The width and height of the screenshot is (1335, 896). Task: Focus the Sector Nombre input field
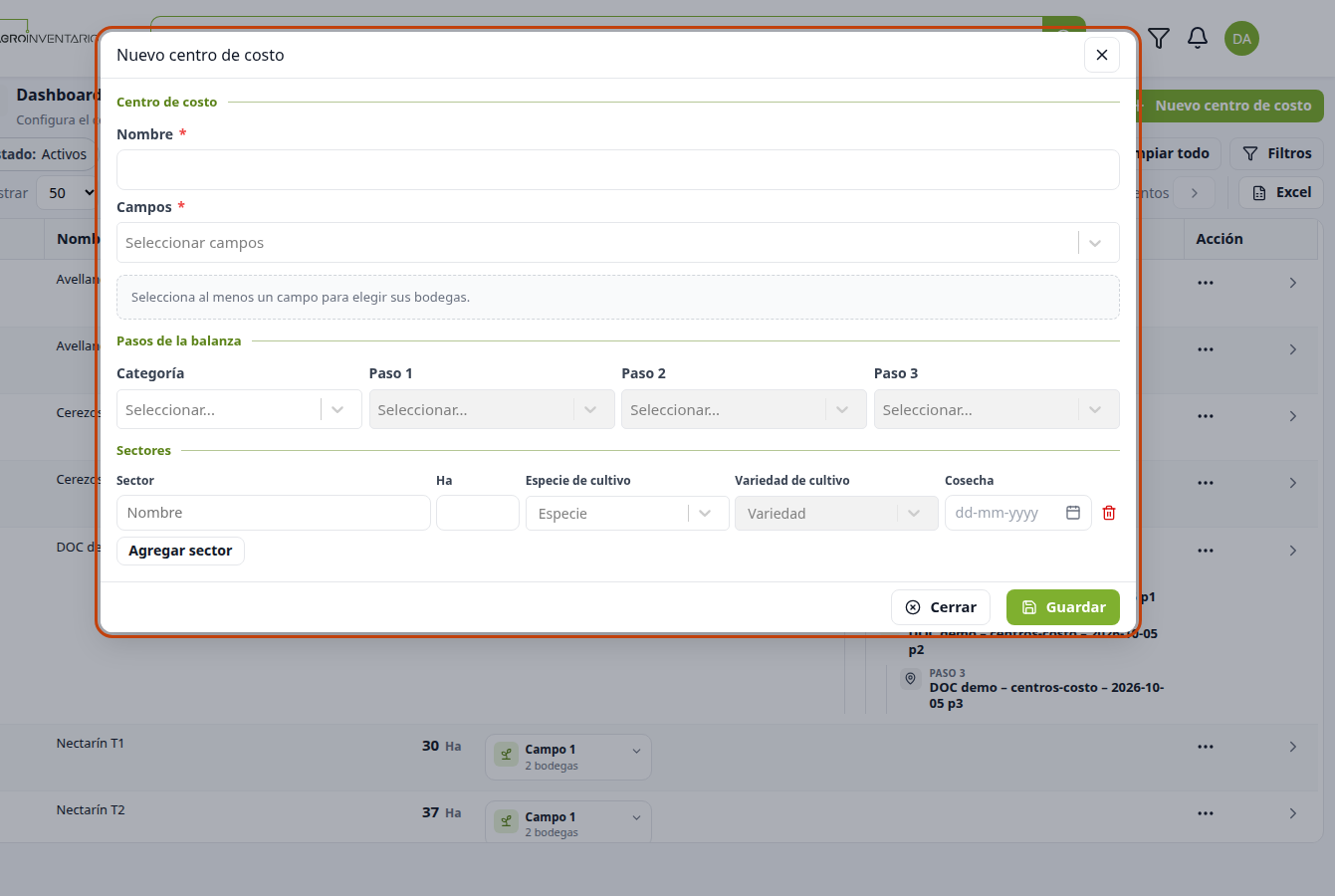click(274, 513)
